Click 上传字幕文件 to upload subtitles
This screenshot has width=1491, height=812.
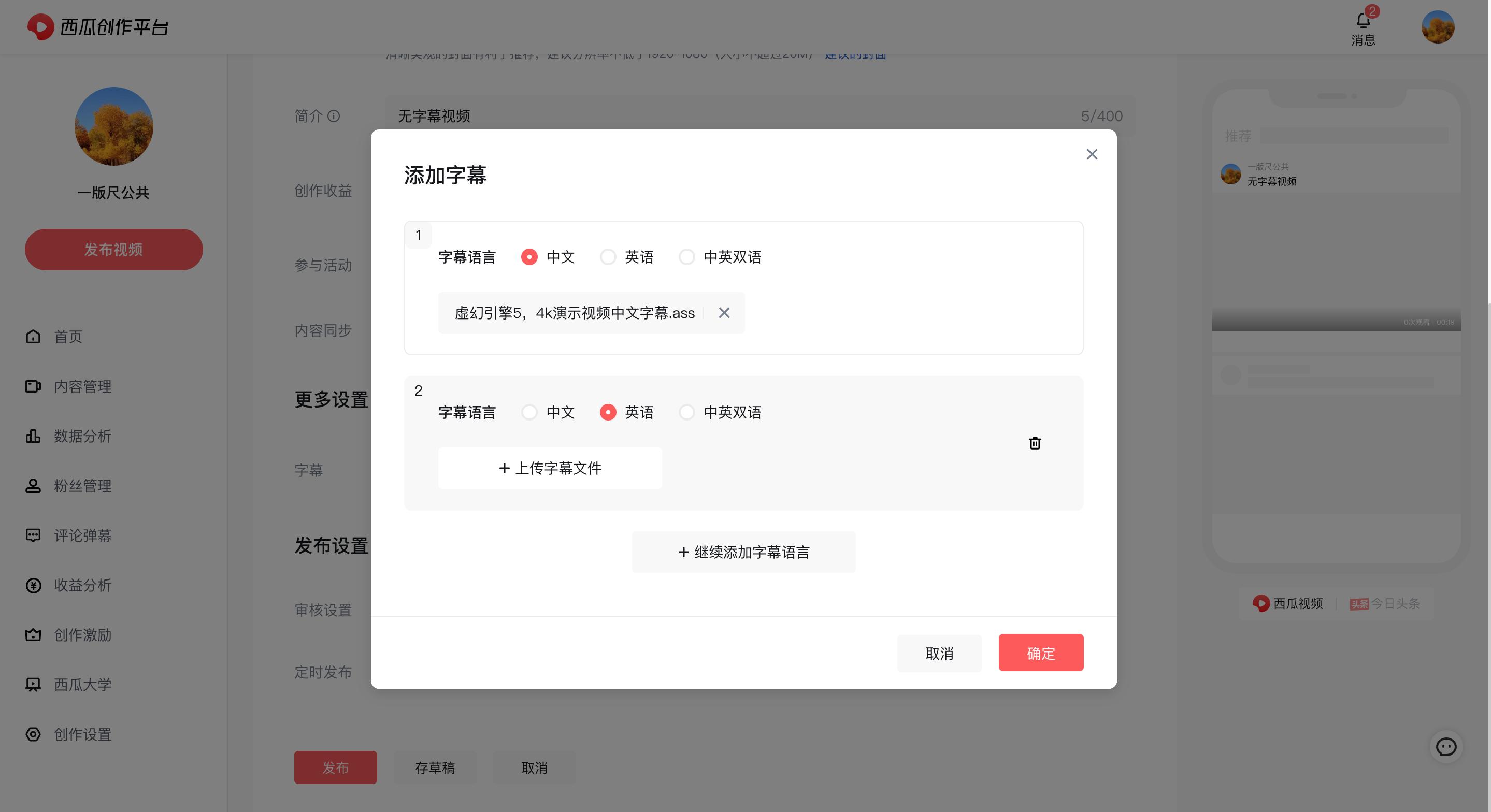click(549, 468)
